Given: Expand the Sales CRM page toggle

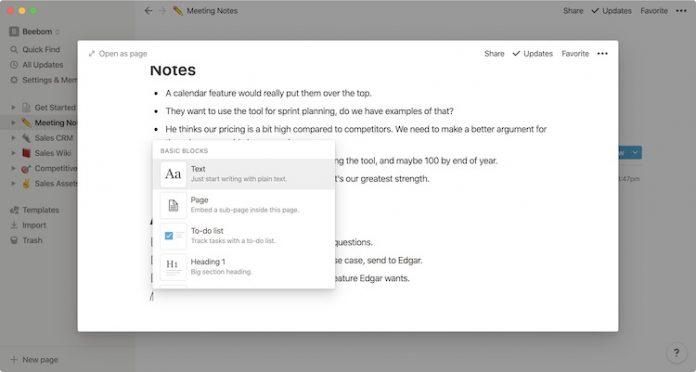Looking at the screenshot, I should (x=13, y=138).
